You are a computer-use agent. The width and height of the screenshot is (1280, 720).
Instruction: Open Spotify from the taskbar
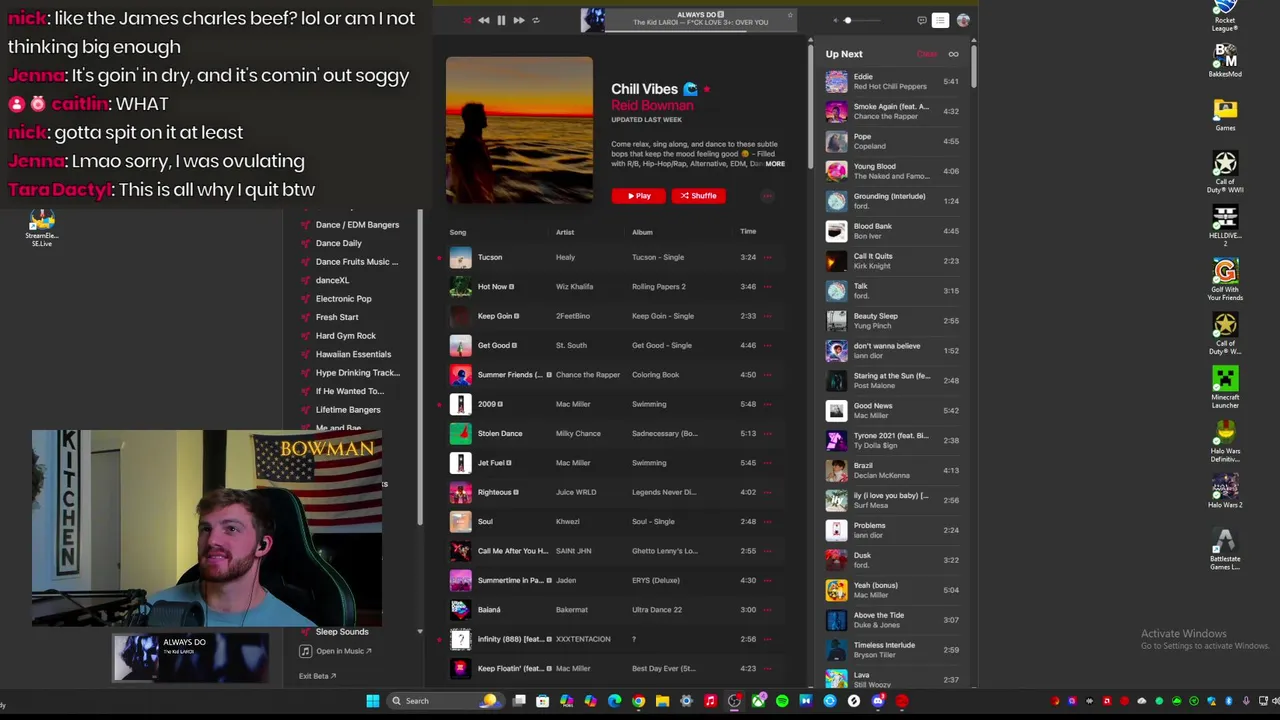click(782, 701)
